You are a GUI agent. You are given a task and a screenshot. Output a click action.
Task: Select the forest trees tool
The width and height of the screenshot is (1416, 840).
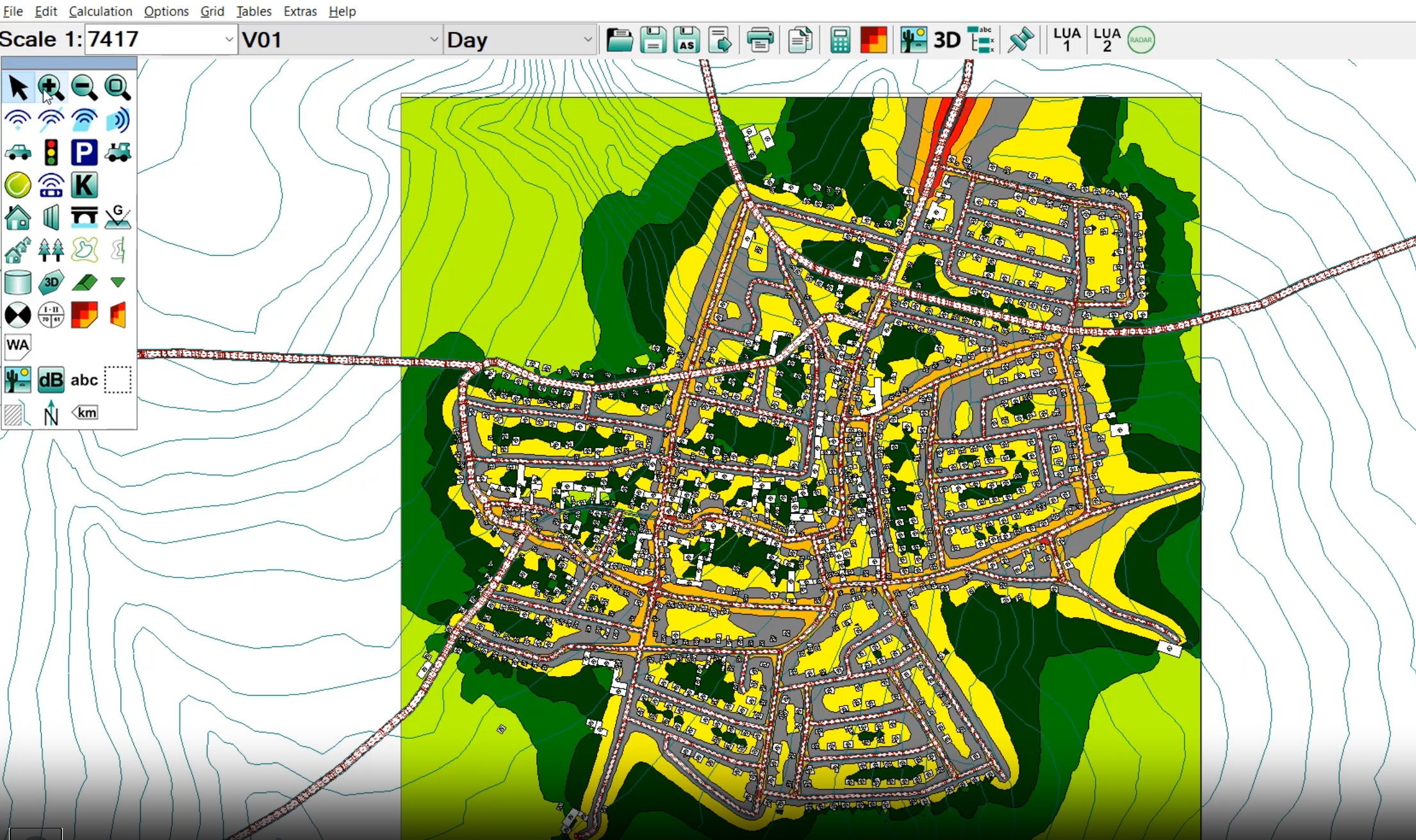coord(51,250)
